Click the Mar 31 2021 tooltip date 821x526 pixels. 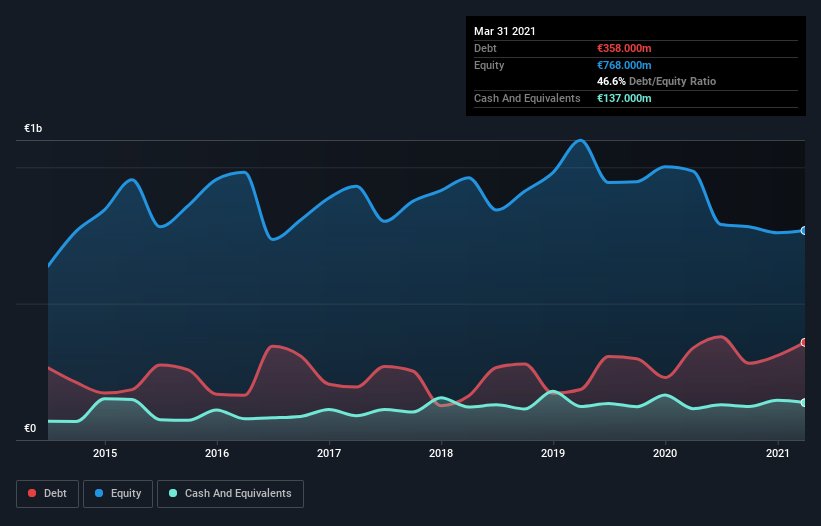pyautogui.click(x=505, y=31)
